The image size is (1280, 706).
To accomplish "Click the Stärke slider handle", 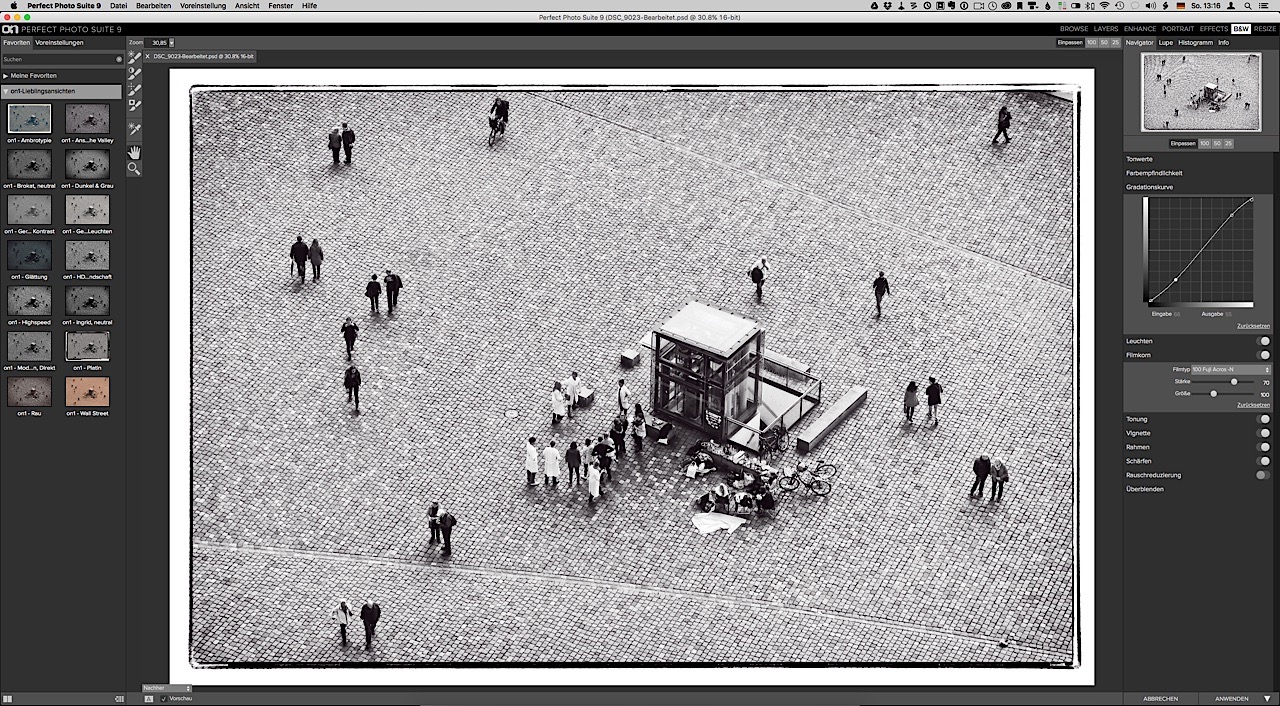I will 1234,382.
